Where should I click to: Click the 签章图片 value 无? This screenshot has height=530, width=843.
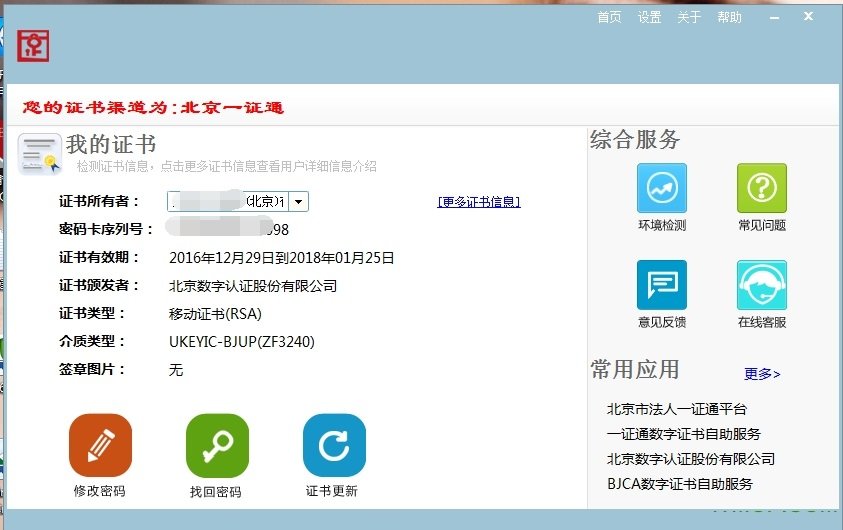176,370
